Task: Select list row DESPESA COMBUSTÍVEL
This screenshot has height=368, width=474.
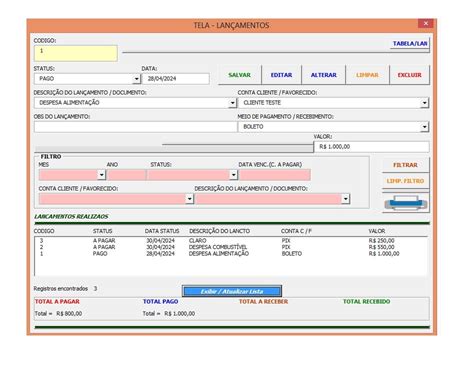Action: click(231, 247)
